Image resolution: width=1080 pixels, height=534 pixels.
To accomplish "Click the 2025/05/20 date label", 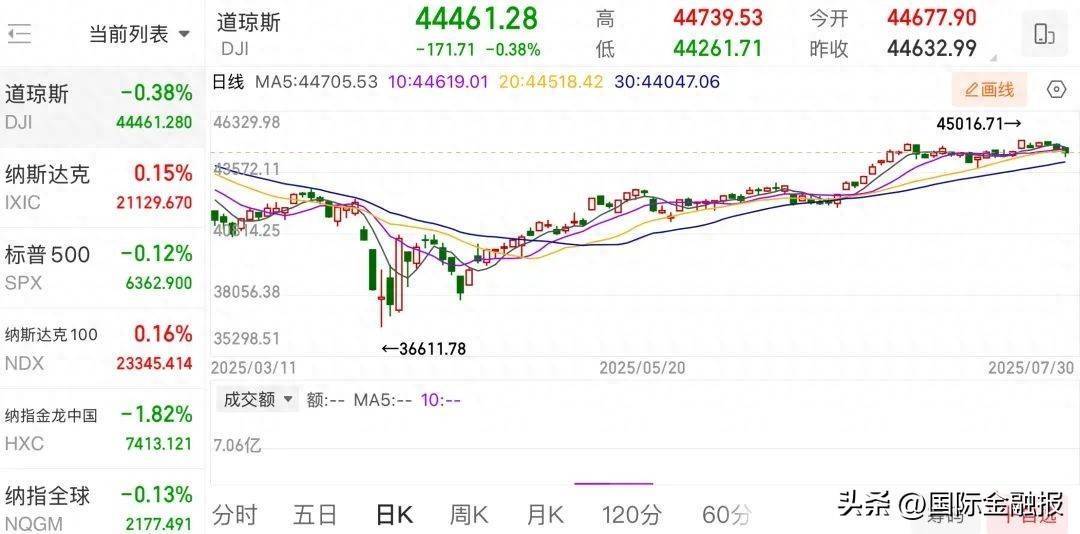I will point(643,368).
